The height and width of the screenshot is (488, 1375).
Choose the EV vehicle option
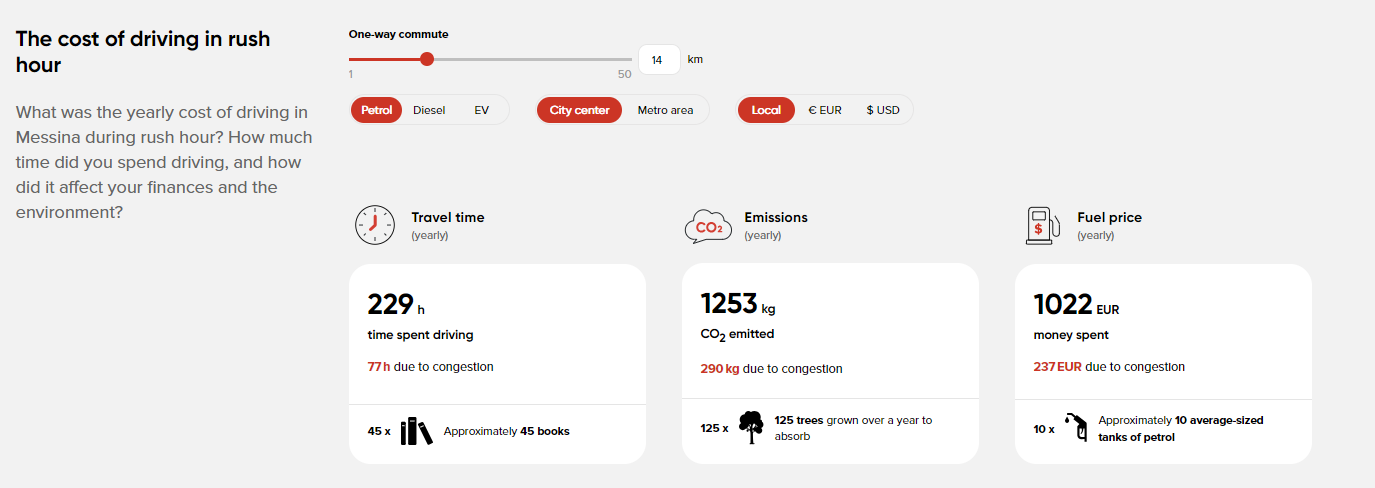[482, 110]
